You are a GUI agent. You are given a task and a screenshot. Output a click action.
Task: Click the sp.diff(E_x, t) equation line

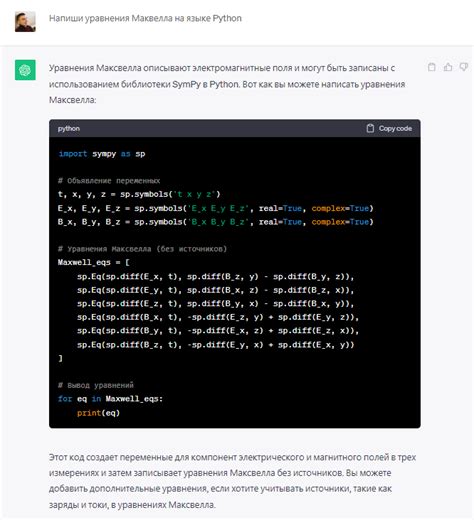[216, 277]
